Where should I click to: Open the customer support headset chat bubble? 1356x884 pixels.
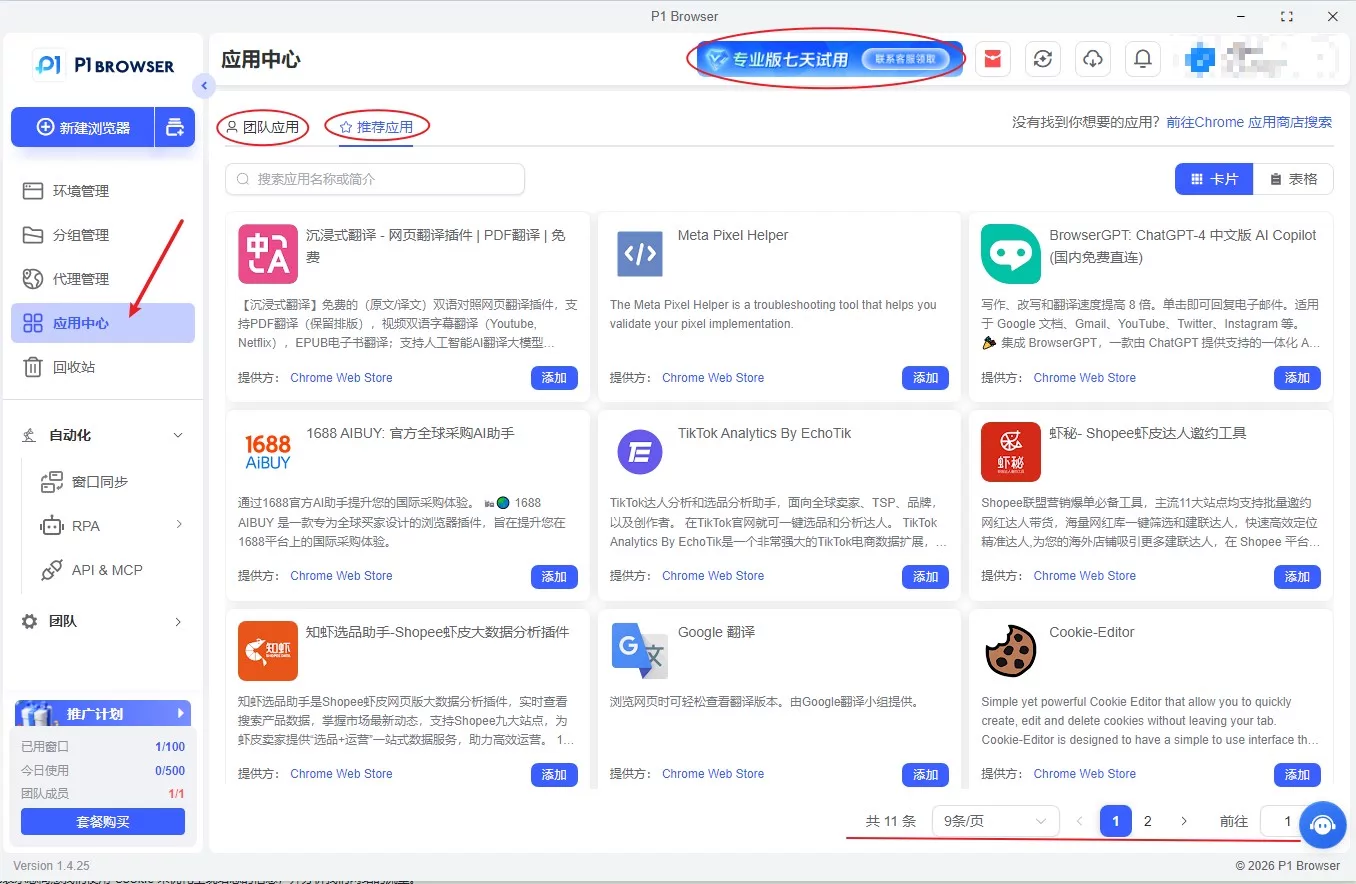point(1322,825)
